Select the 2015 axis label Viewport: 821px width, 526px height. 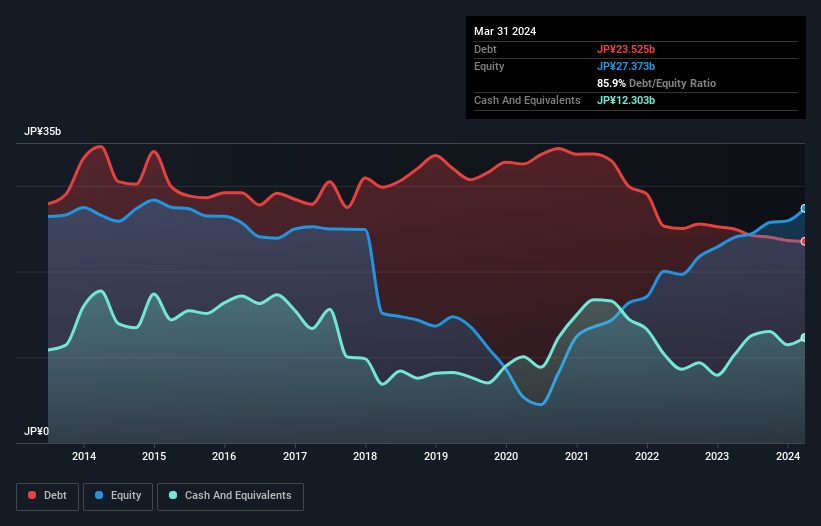154,456
